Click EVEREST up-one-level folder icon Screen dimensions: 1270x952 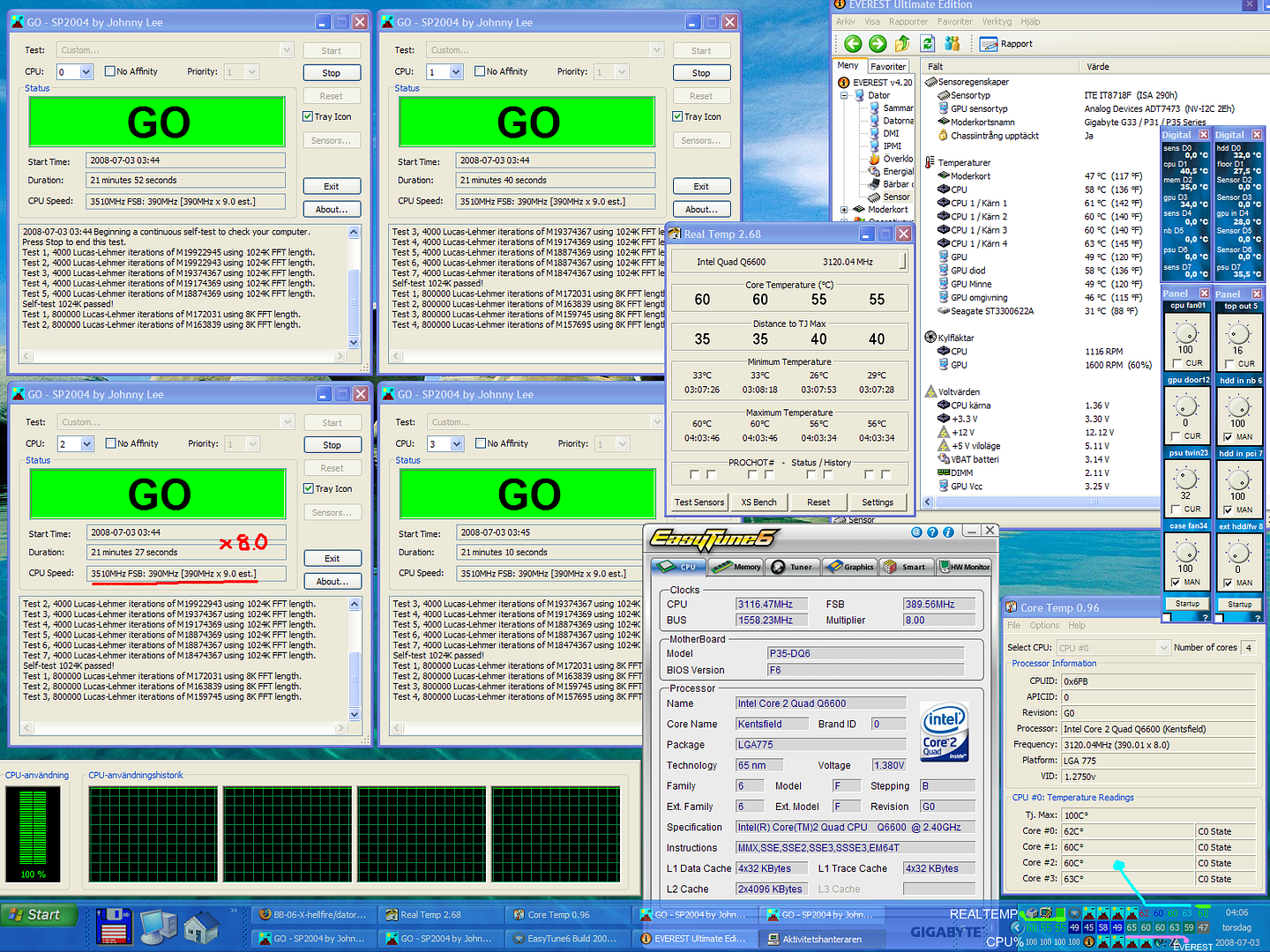coord(902,43)
